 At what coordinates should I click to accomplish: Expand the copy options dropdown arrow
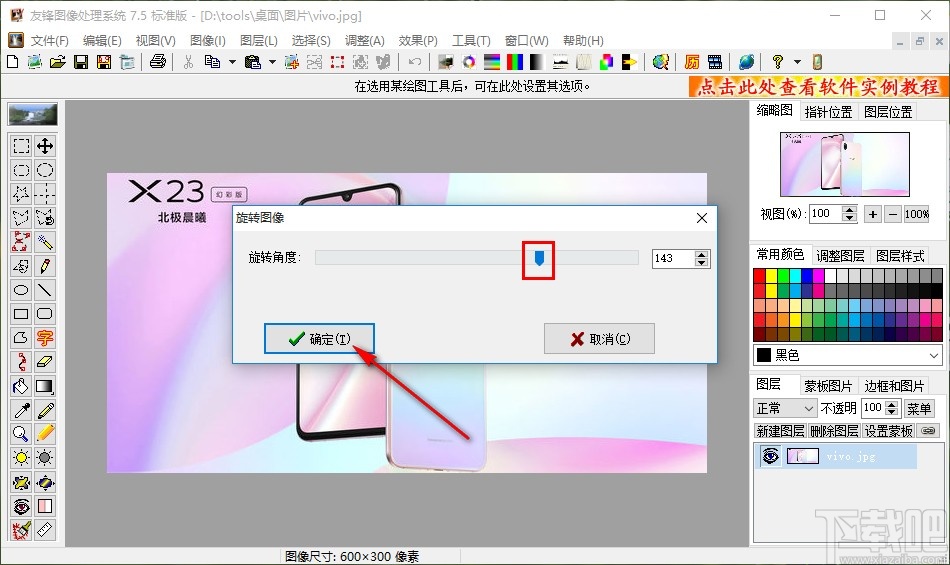[x=232, y=62]
